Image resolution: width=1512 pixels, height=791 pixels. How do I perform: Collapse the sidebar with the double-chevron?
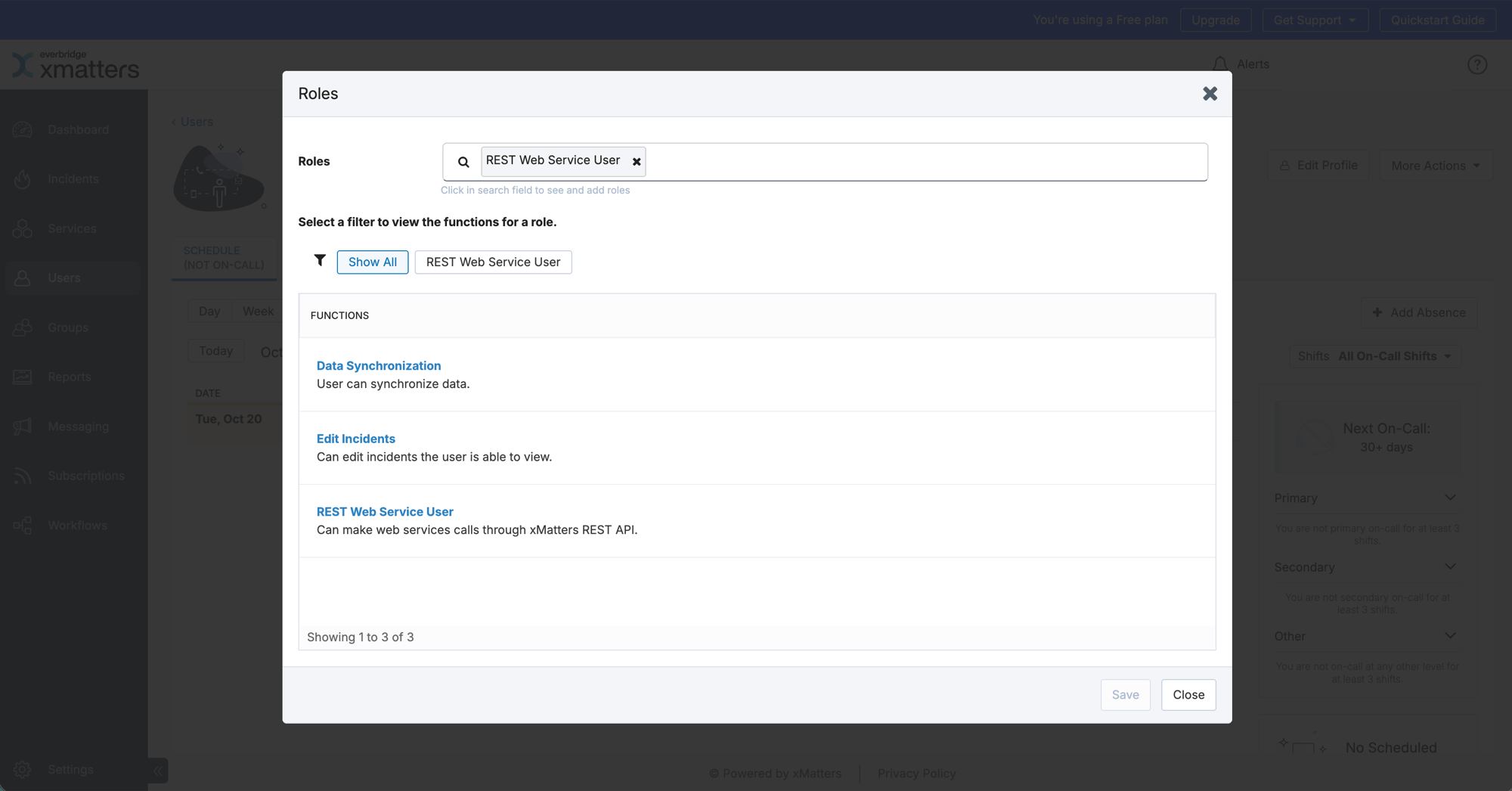pyautogui.click(x=158, y=771)
